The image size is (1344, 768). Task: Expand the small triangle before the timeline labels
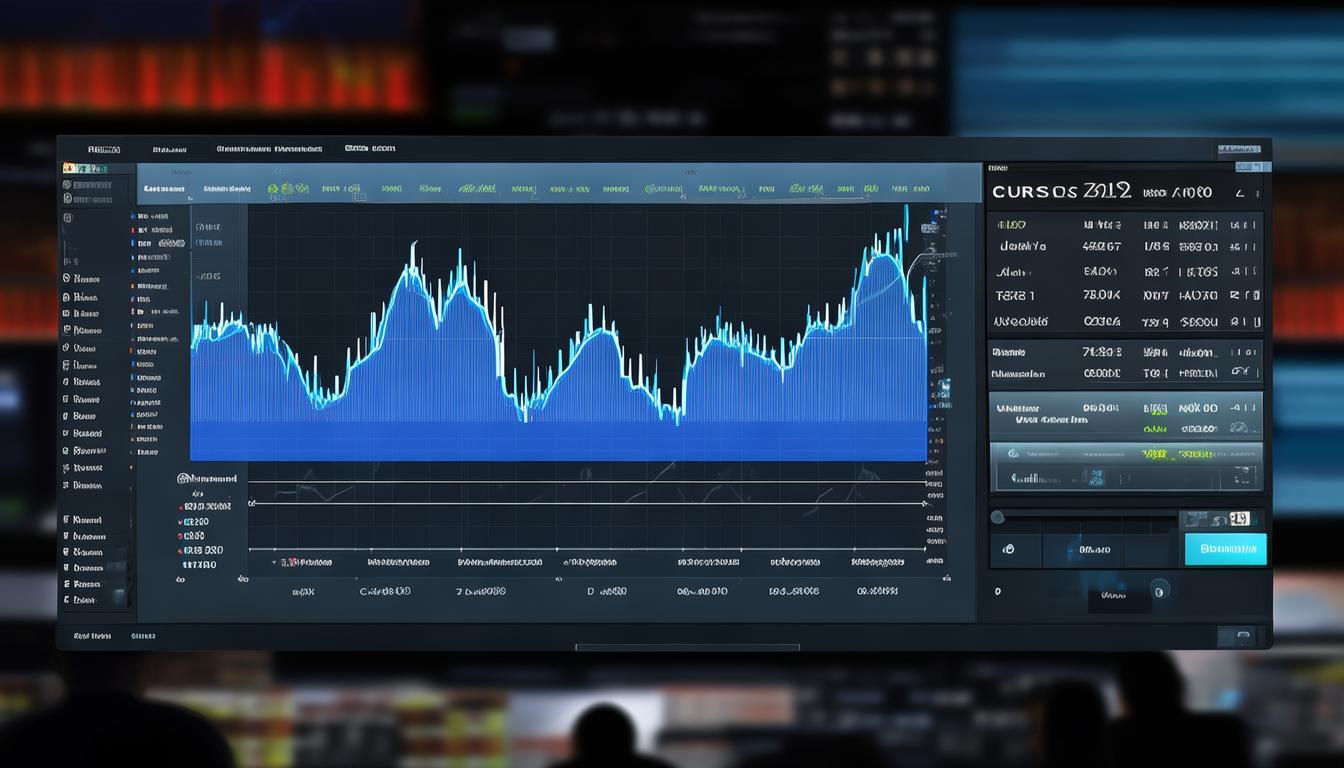click(x=274, y=563)
